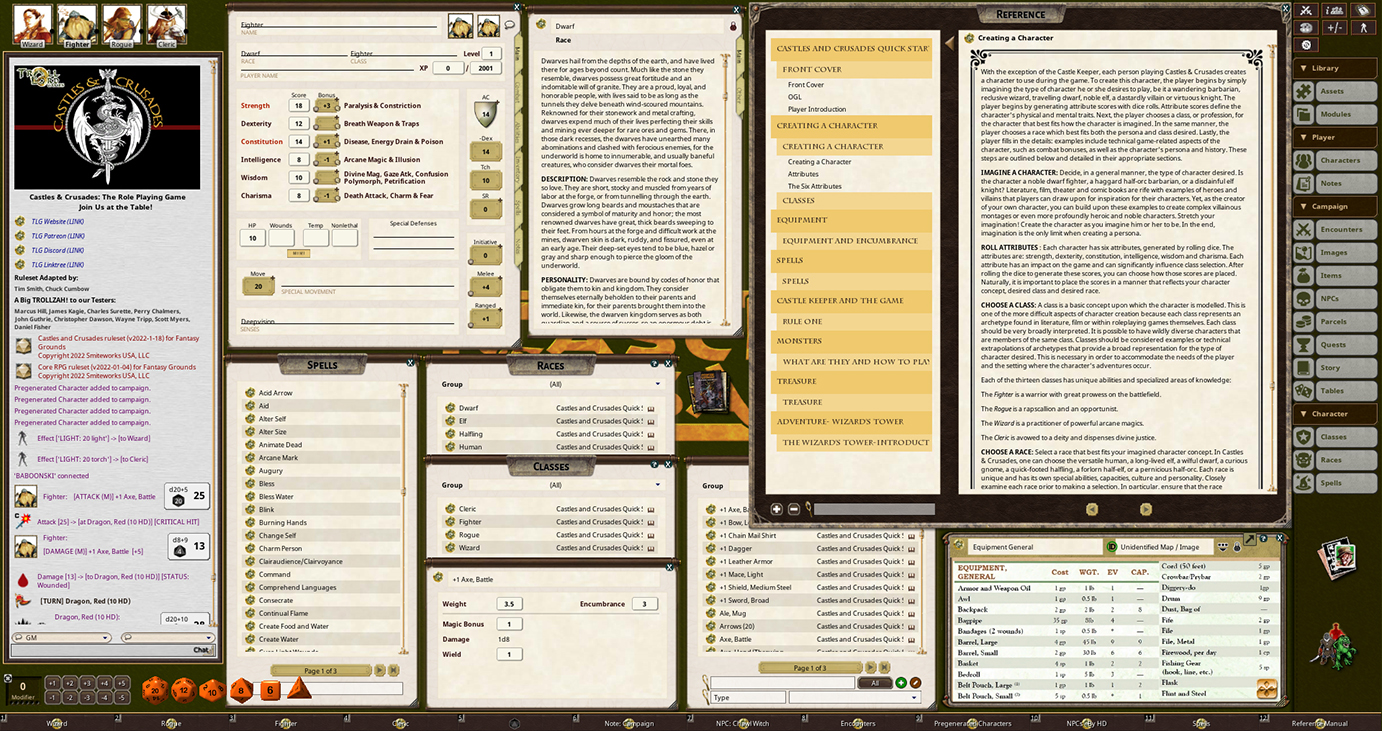Toggle the +3 modifier button

[x=87, y=683]
